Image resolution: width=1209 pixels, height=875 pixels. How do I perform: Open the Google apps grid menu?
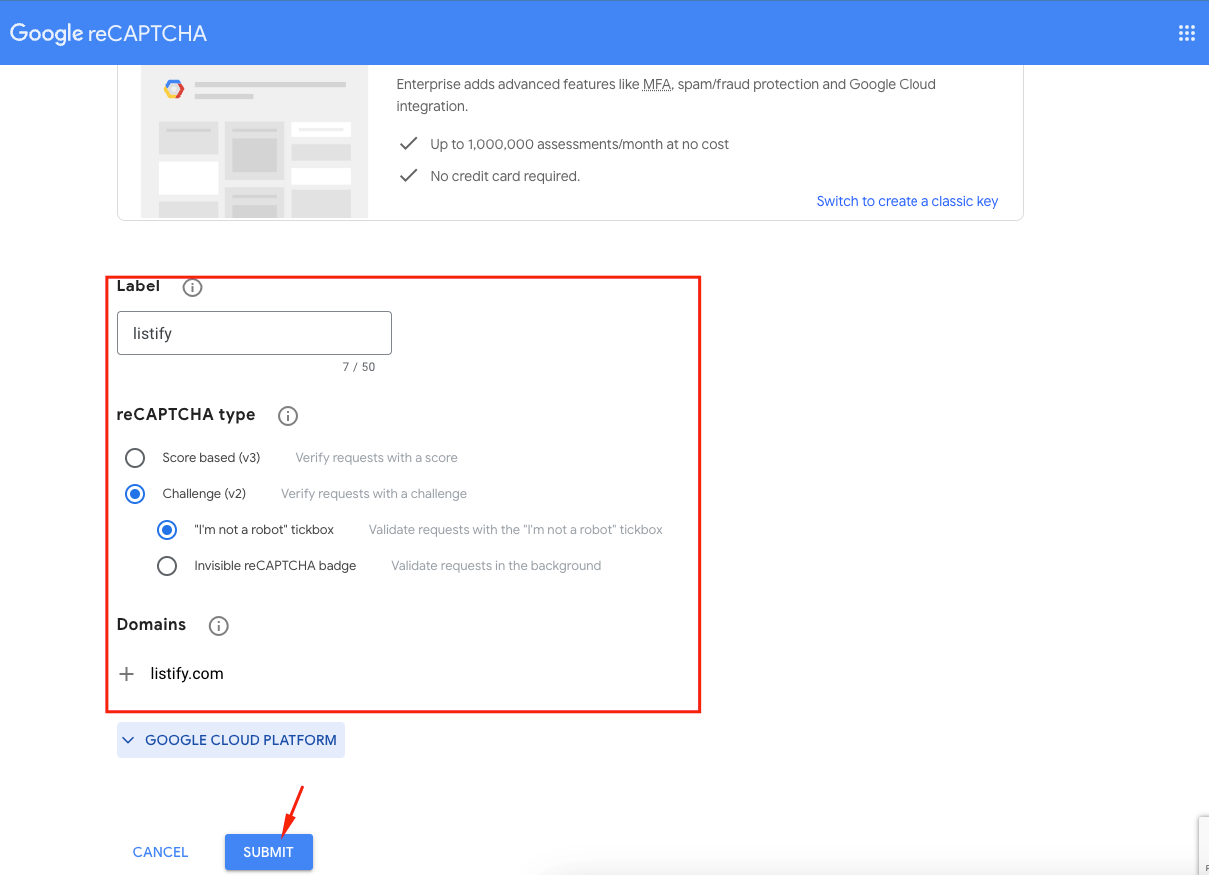(1186, 32)
